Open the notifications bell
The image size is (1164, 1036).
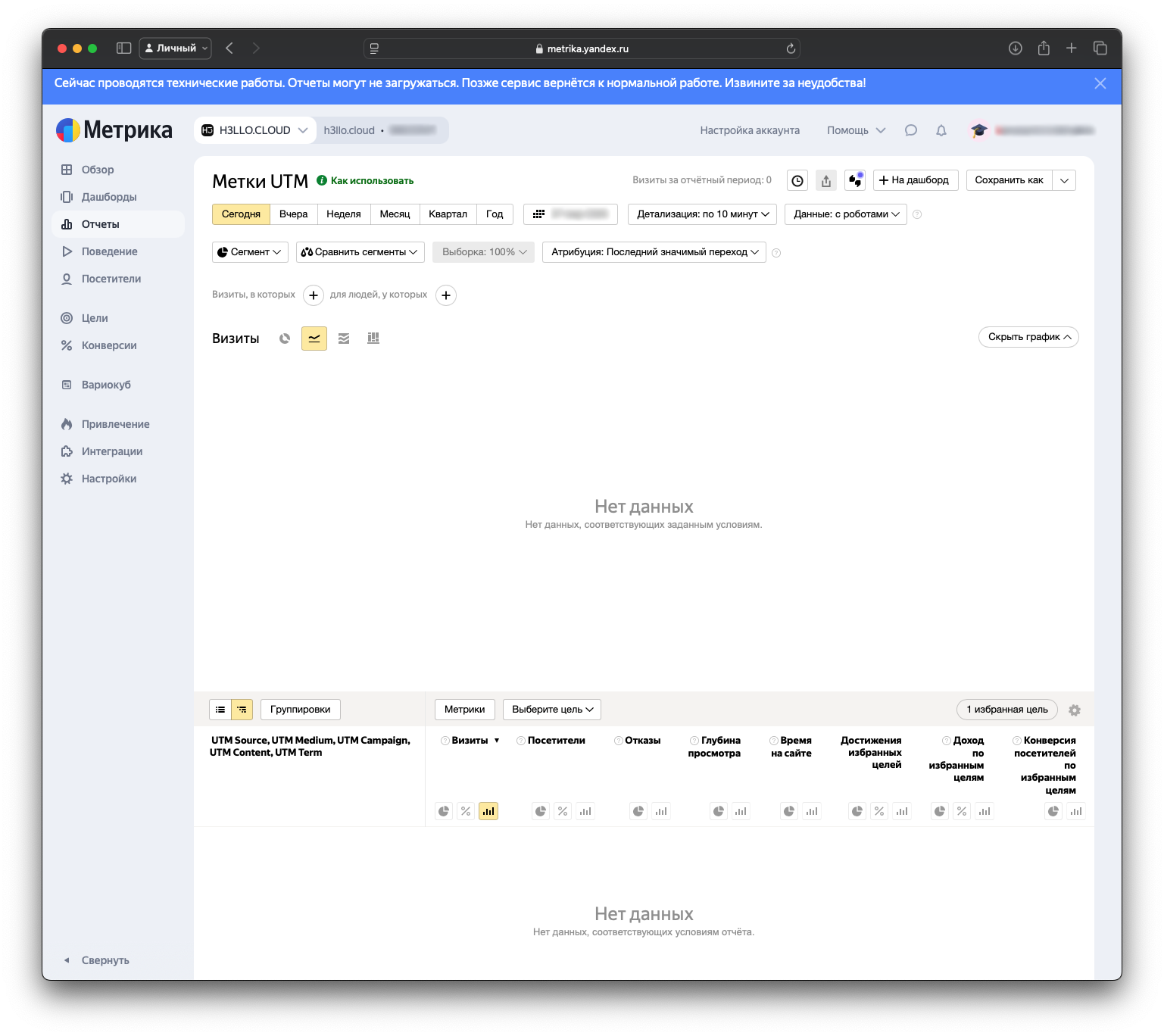point(941,130)
